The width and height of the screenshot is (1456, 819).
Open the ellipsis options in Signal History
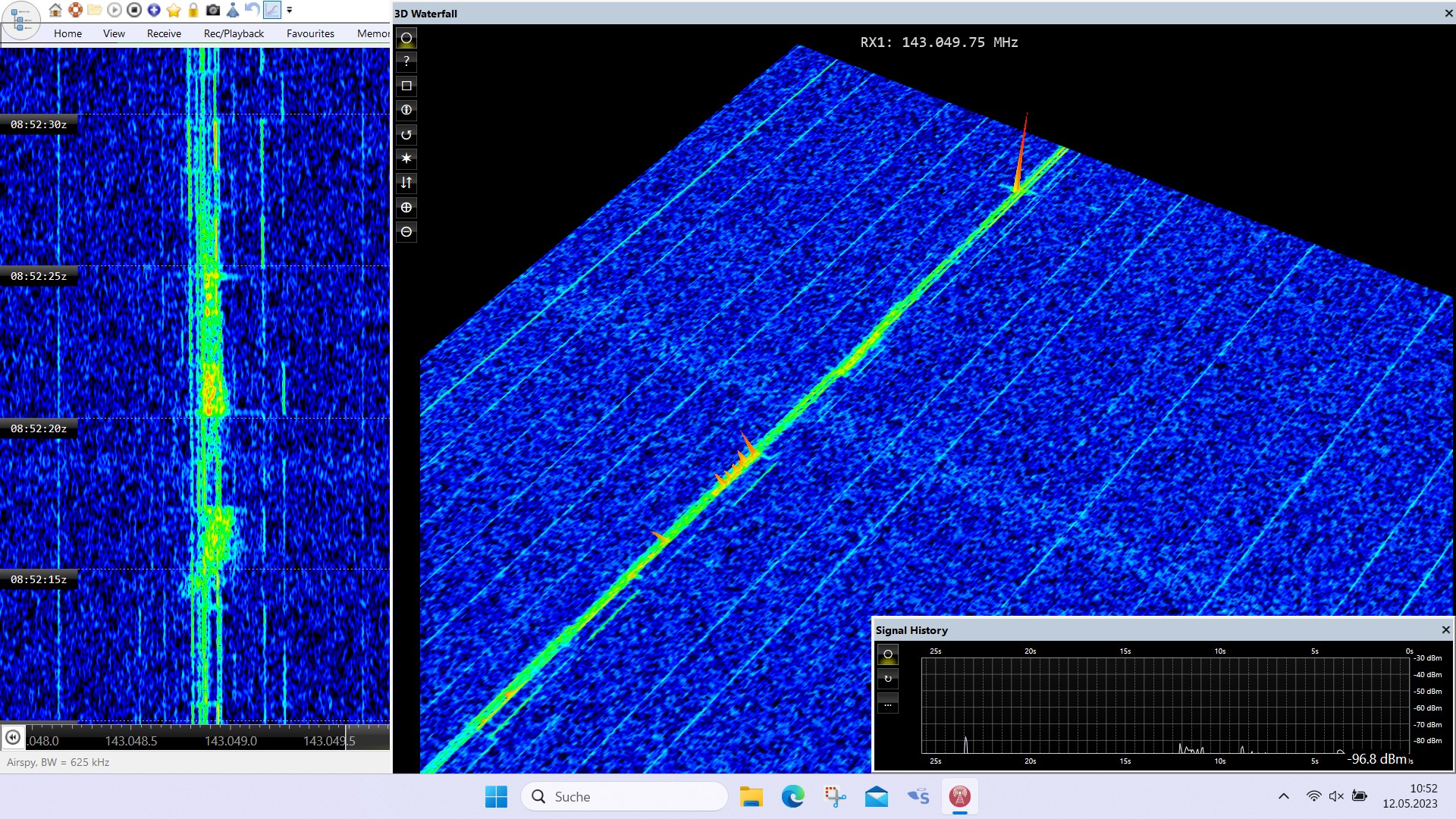click(888, 703)
